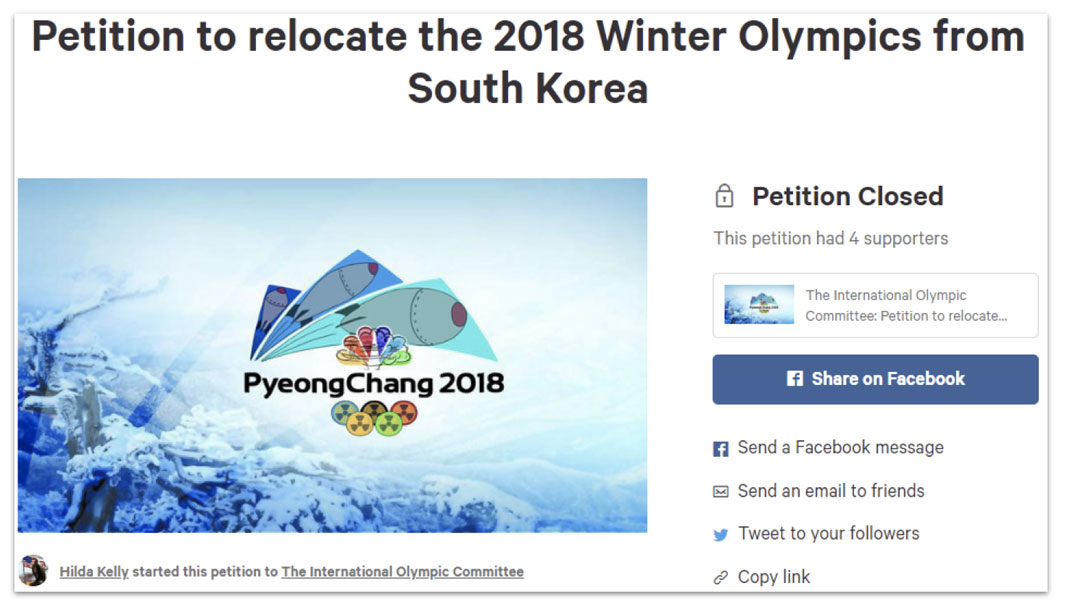Select the Send a Facebook message text

840,448
